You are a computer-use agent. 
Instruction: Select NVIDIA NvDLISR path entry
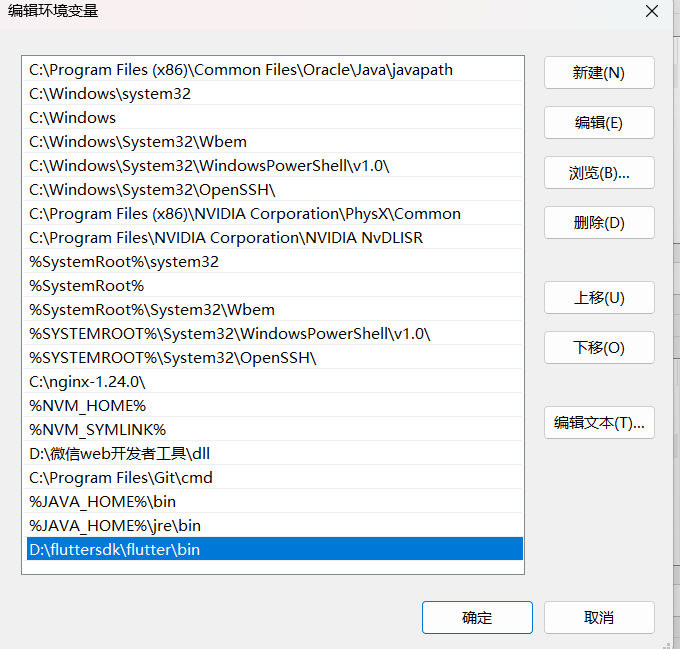pyautogui.click(x=275, y=238)
